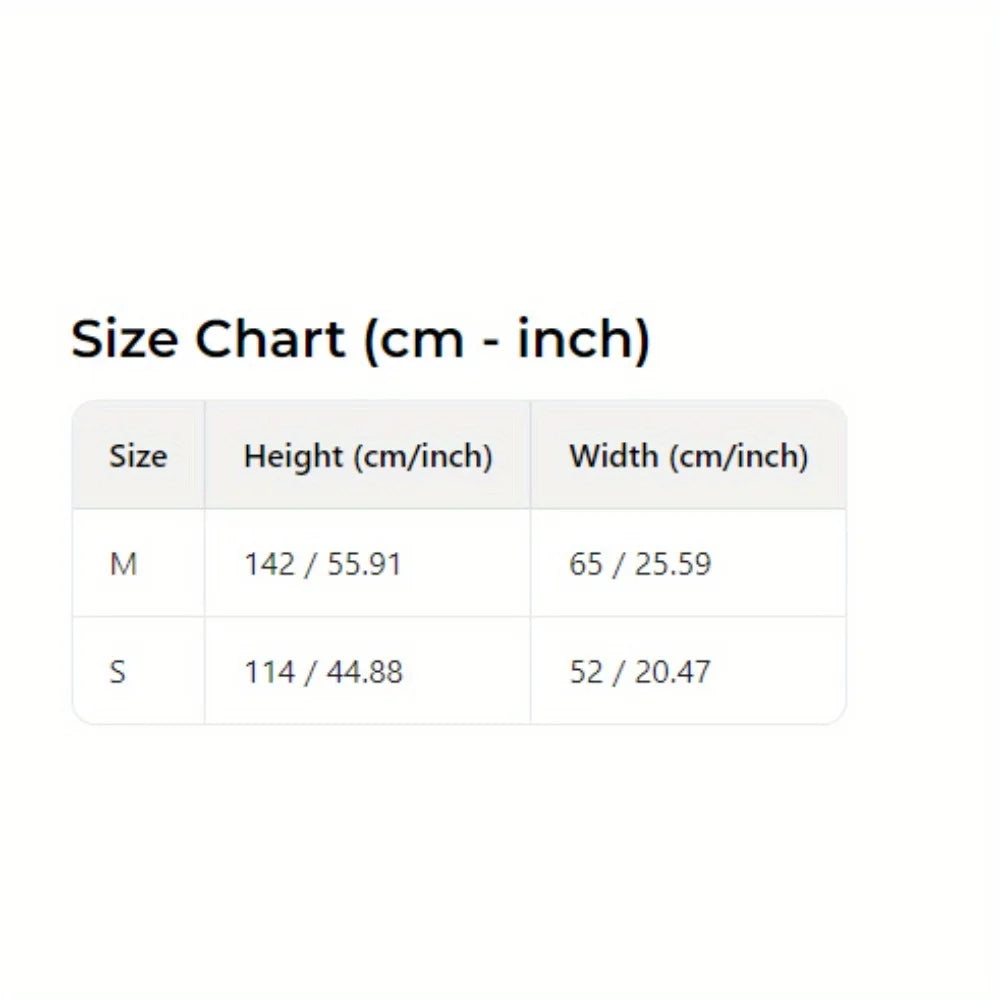Click the word "Width" in the header
Viewport: 1000px width, 1000px height.
click(614, 456)
